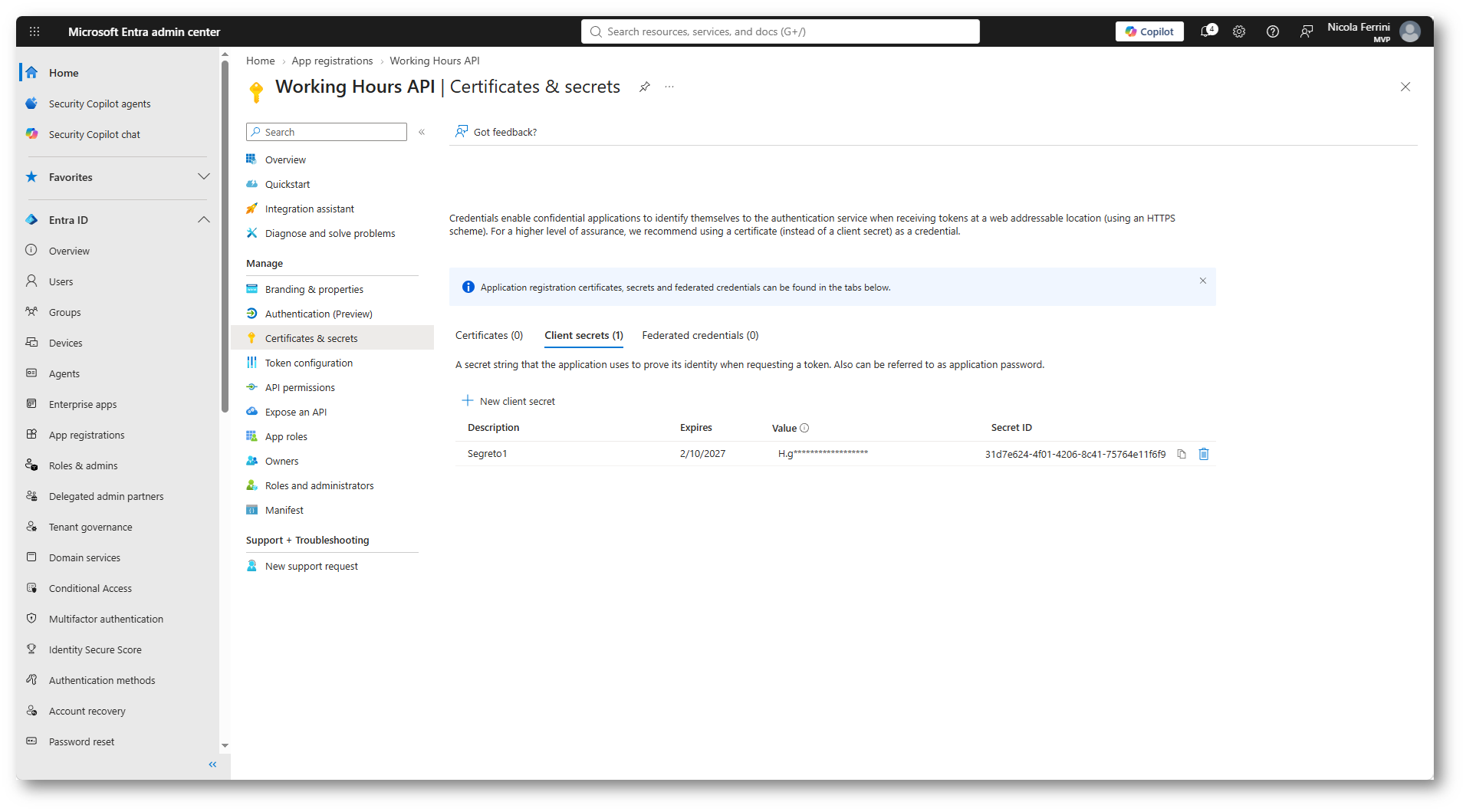Close the Certificates & secrets blade
Viewport: 1466px width, 812px height.
point(1405,87)
